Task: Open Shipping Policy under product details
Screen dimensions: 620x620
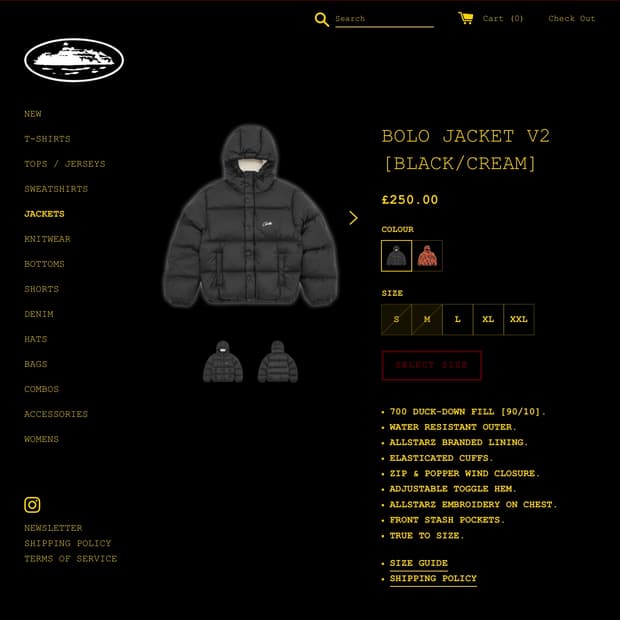Action: [433, 578]
